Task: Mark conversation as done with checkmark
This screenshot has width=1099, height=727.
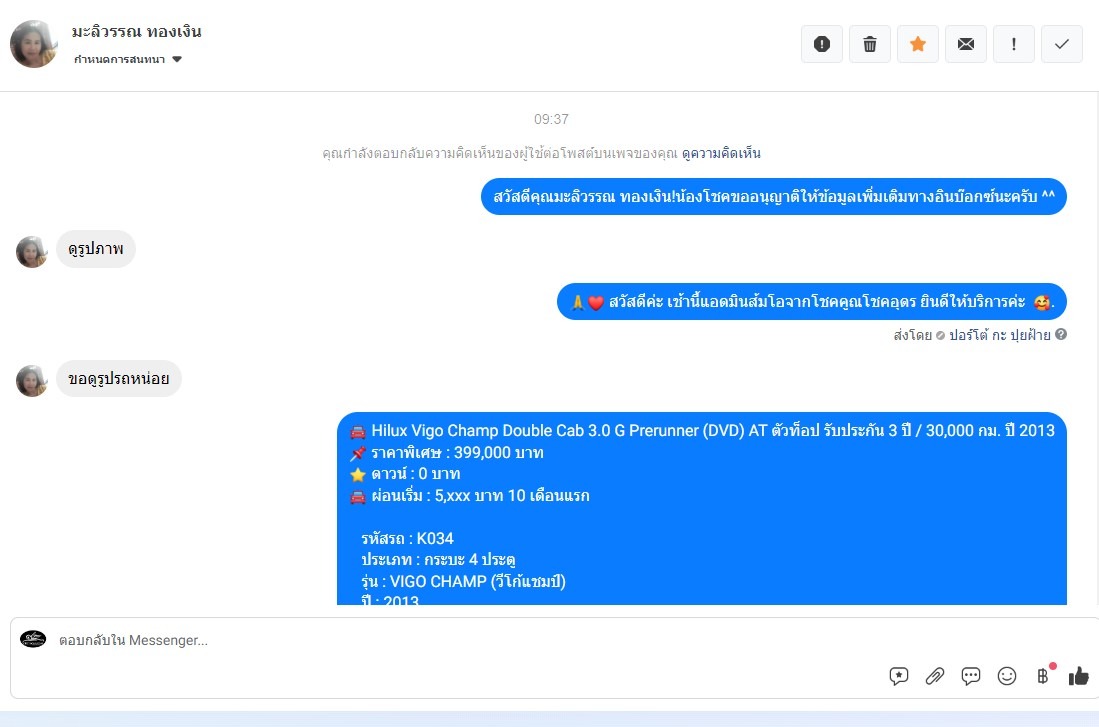Action: coord(1062,44)
